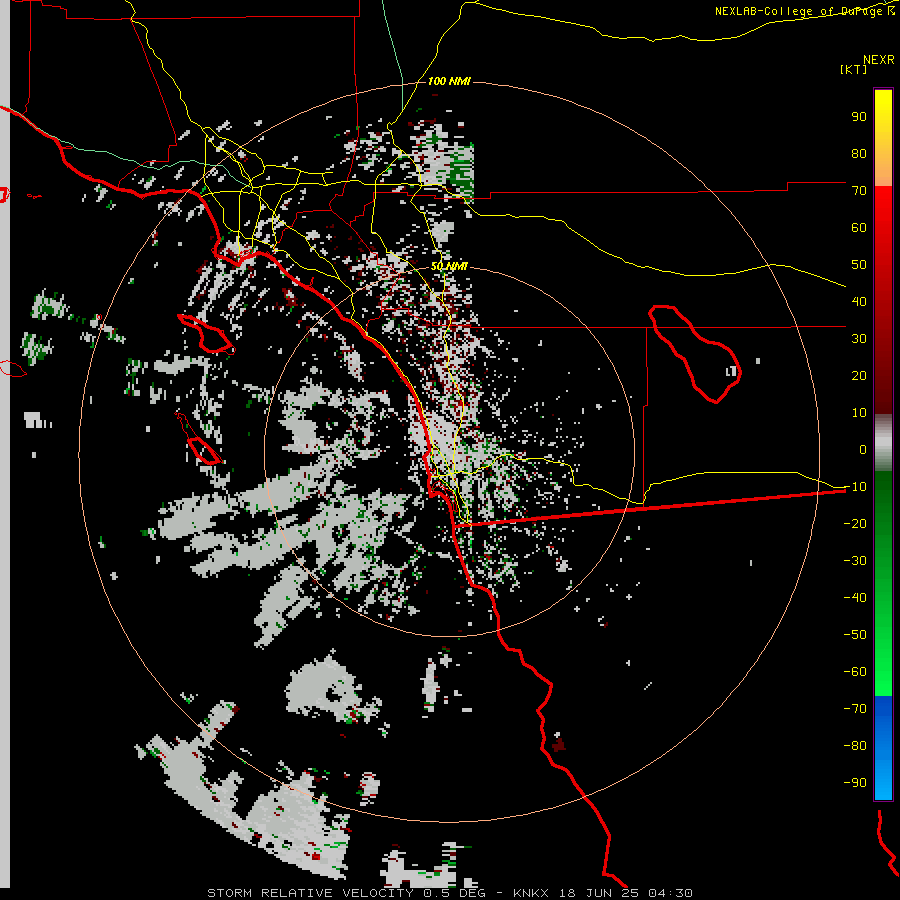
Task: Click the gray zero-velocity segment of color bar
Action: coord(883,443)
